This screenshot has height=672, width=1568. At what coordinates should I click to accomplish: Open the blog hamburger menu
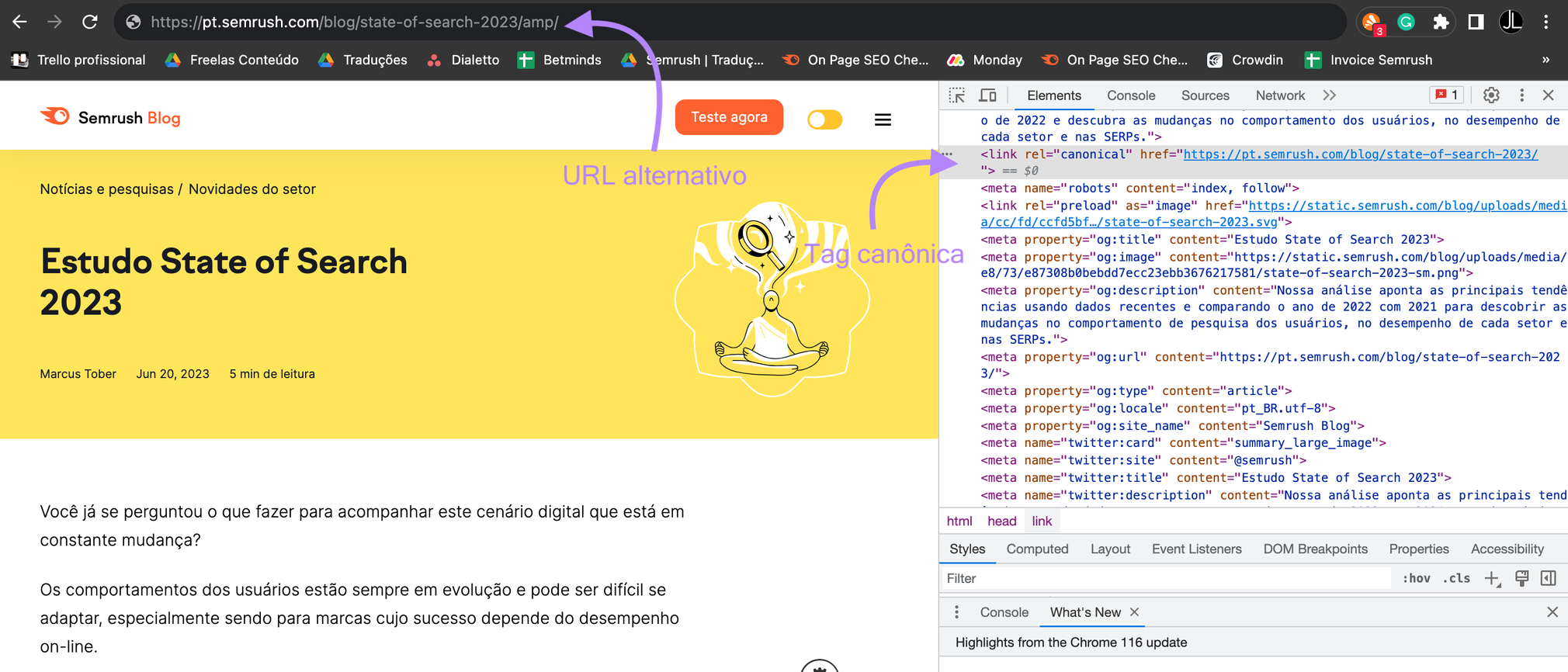883,120
